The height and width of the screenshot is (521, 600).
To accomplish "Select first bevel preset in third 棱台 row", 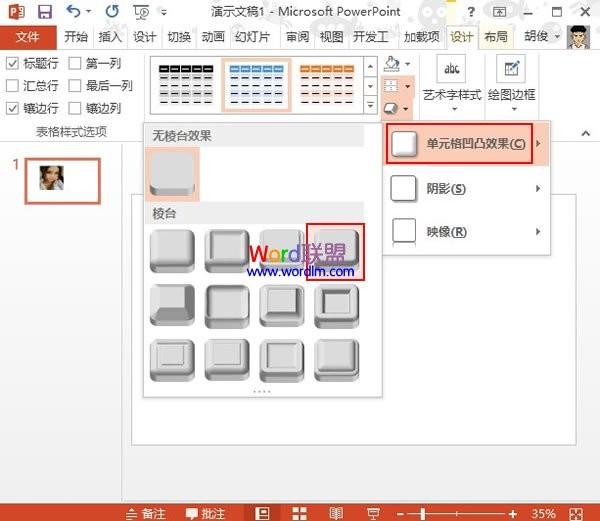I will click(172, 360).
